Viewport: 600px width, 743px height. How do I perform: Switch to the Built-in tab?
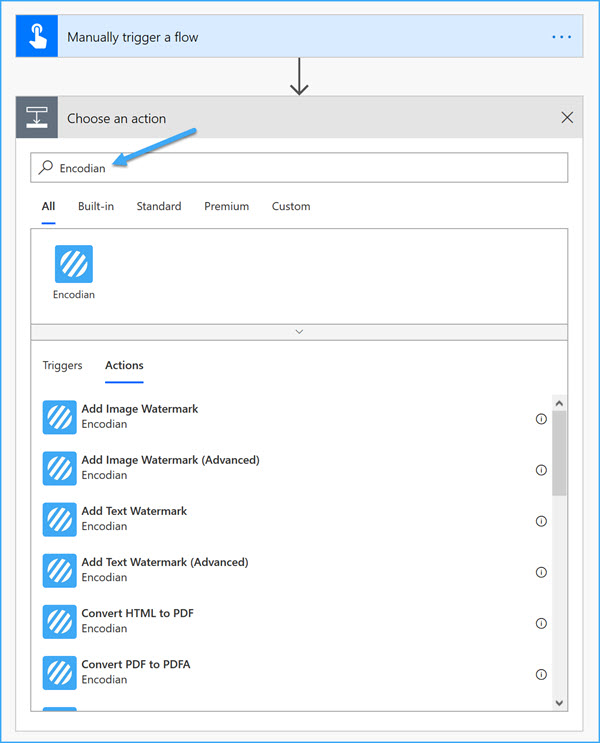pos(96,206)
